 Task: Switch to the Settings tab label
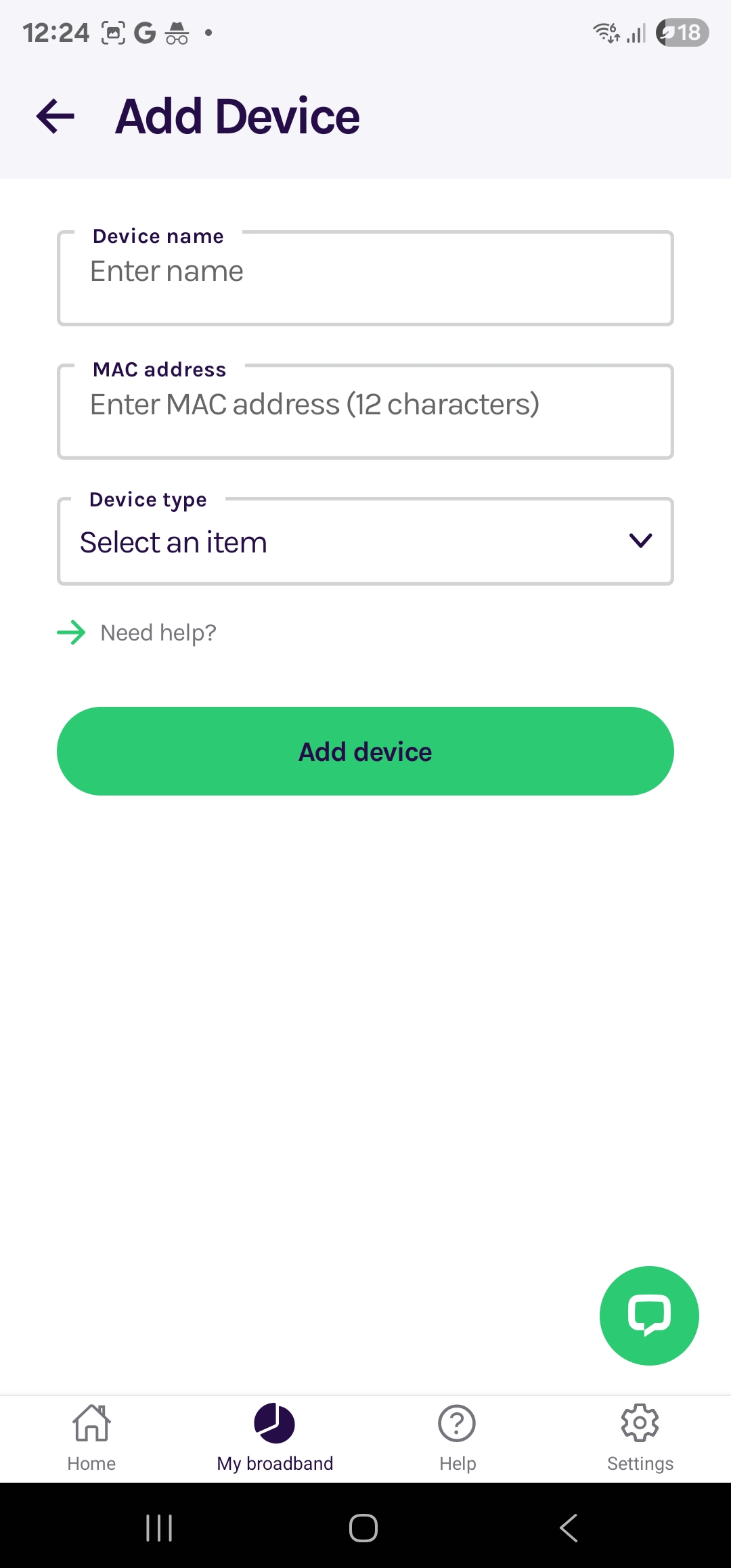[x=640, y=1464]
